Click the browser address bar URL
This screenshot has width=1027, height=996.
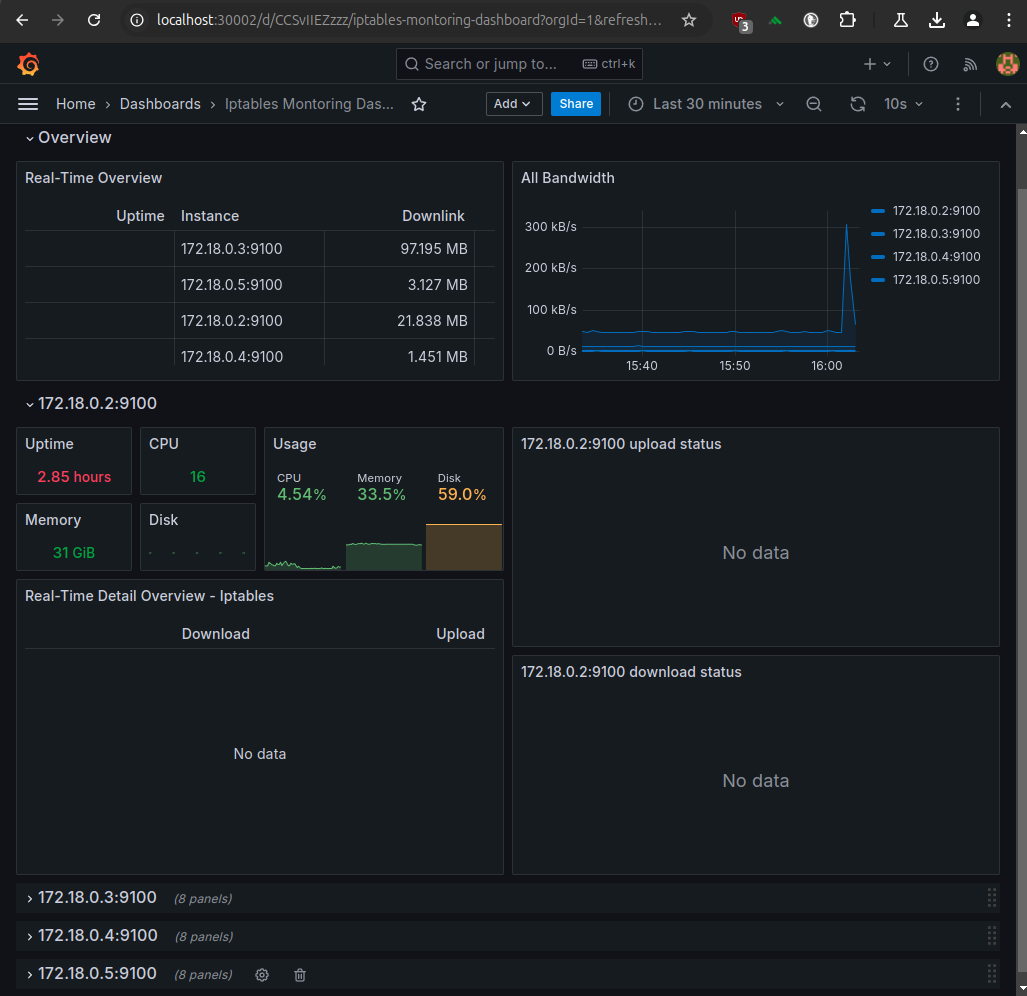coord(409,20)
